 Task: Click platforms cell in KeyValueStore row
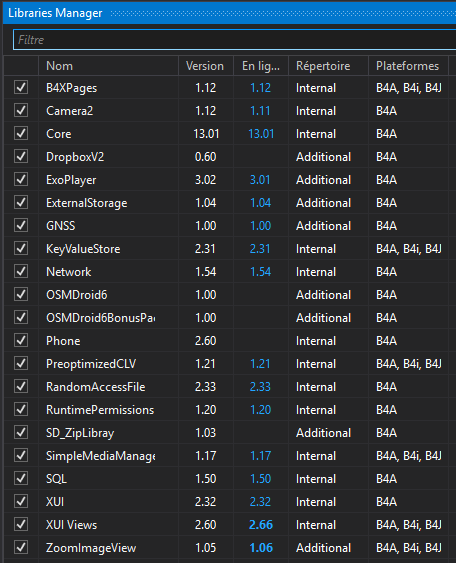[x=409, y=248]
